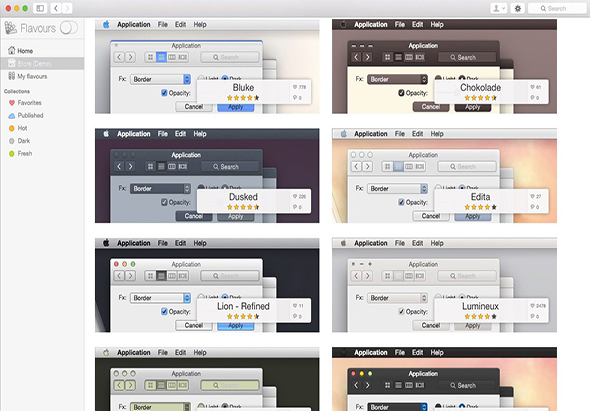Open My flavours in the sidebar

(x=28, y=76)
